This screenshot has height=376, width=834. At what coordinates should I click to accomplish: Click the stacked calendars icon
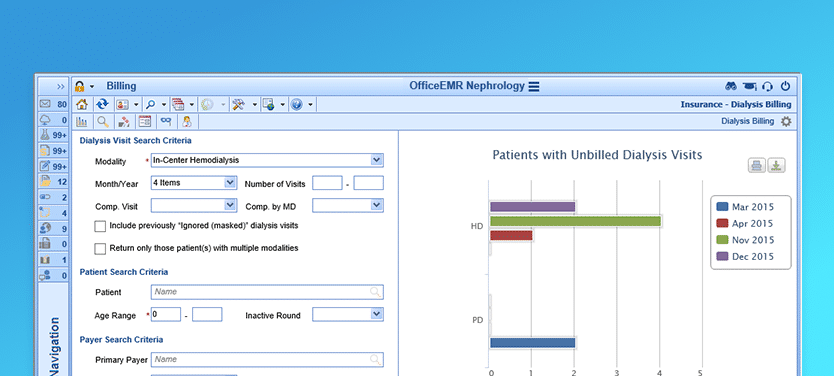pos(178,104)
